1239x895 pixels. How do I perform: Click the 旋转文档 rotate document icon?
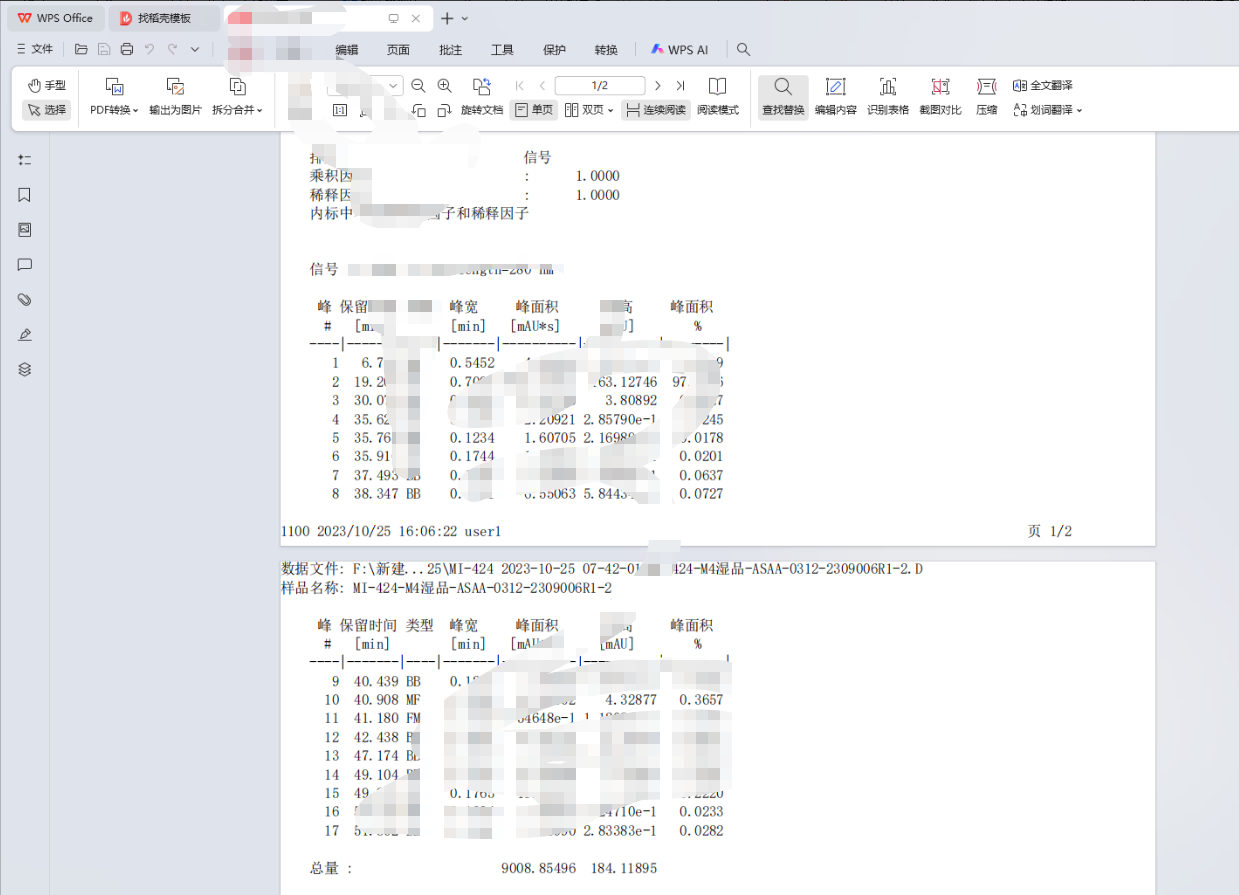481,86
